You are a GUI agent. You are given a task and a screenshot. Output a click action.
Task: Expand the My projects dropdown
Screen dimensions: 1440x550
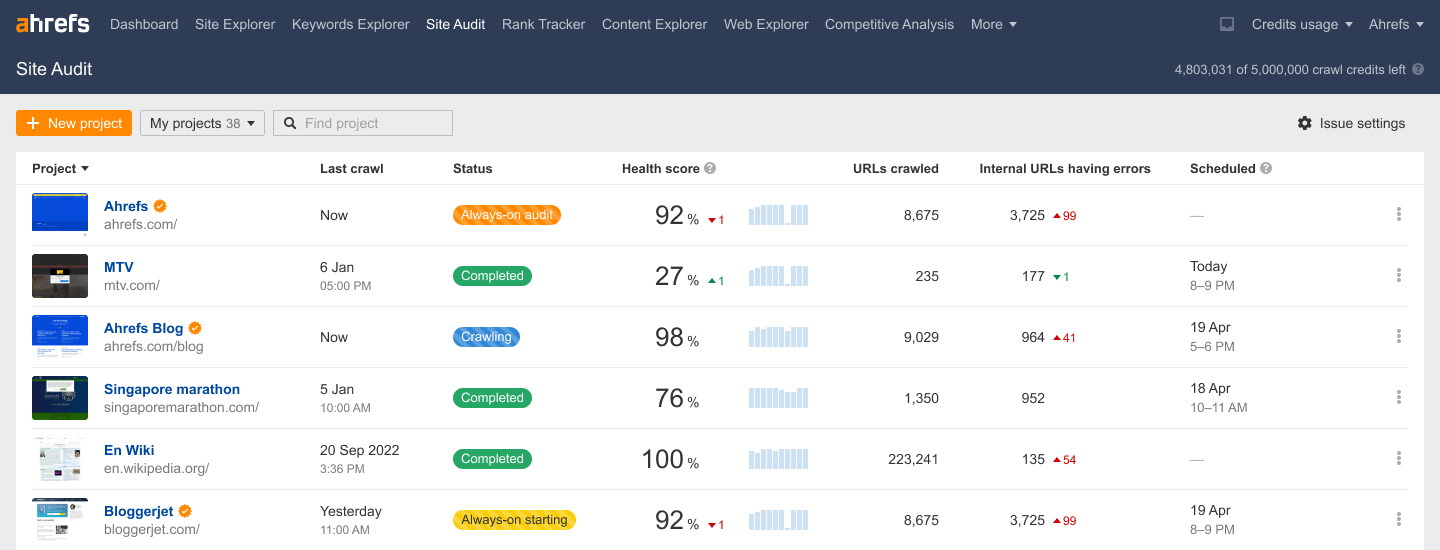(x=202, y=123)
